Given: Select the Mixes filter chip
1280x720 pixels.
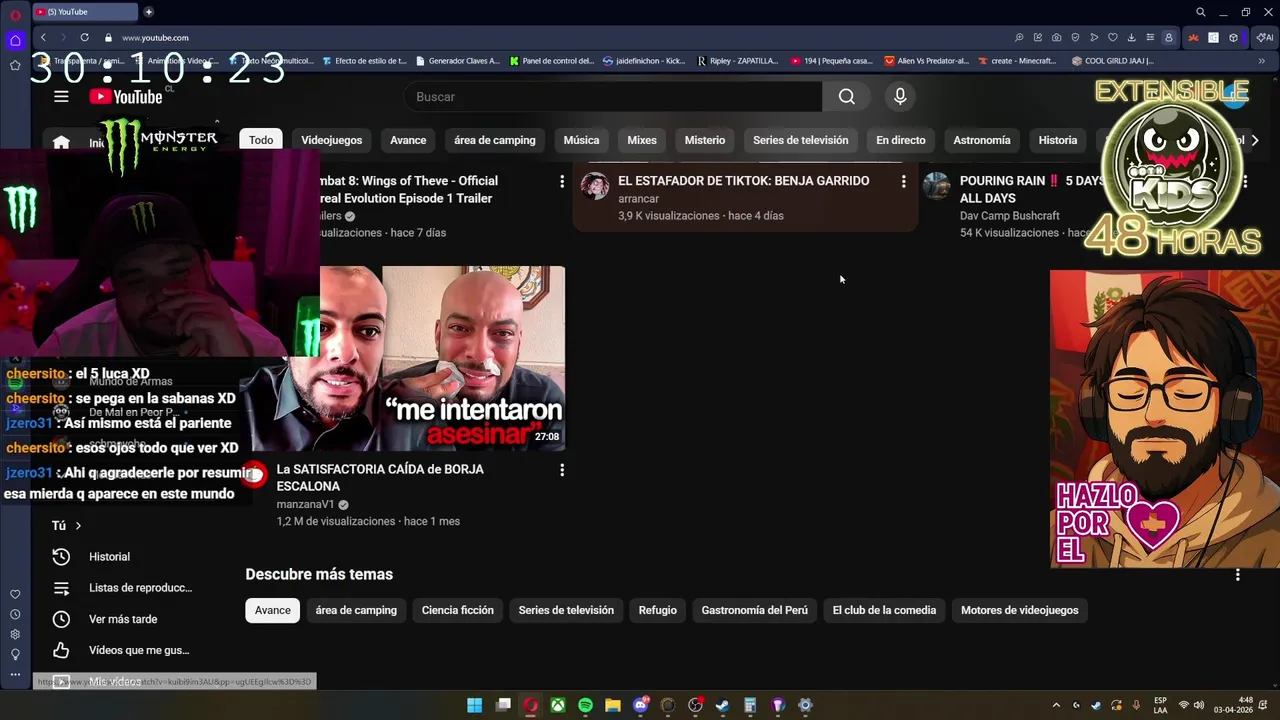Looking at the screenshot, I should pyautogui.click(x=642, y=140).
